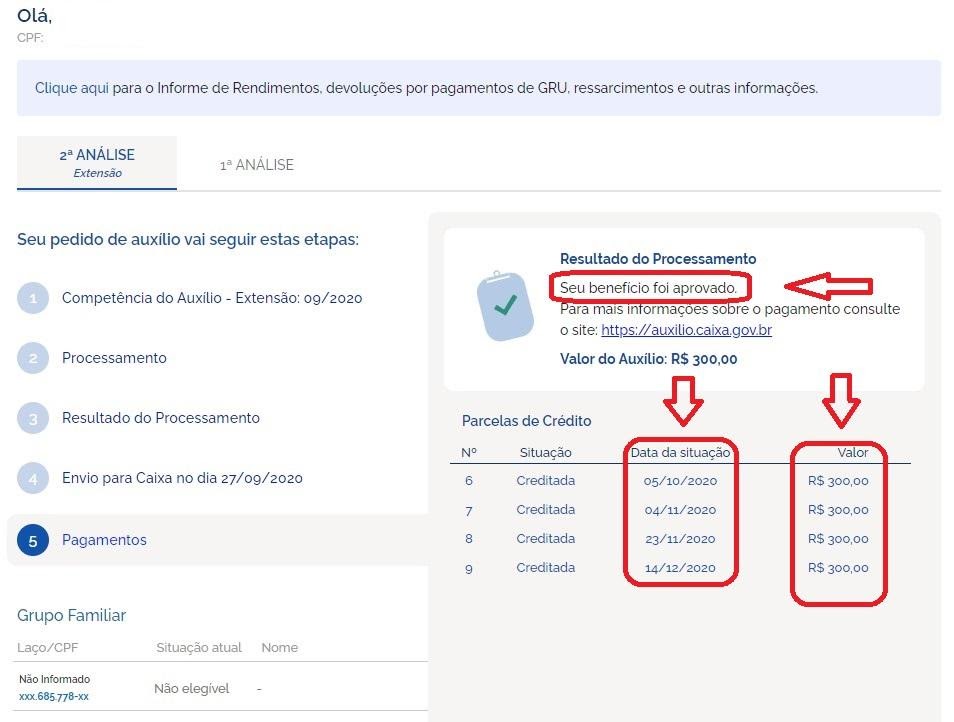Click the clipboard checkmark approval icon
Image resolution: width=954 pixels, height=722 pixels.
tap(505, 306)
